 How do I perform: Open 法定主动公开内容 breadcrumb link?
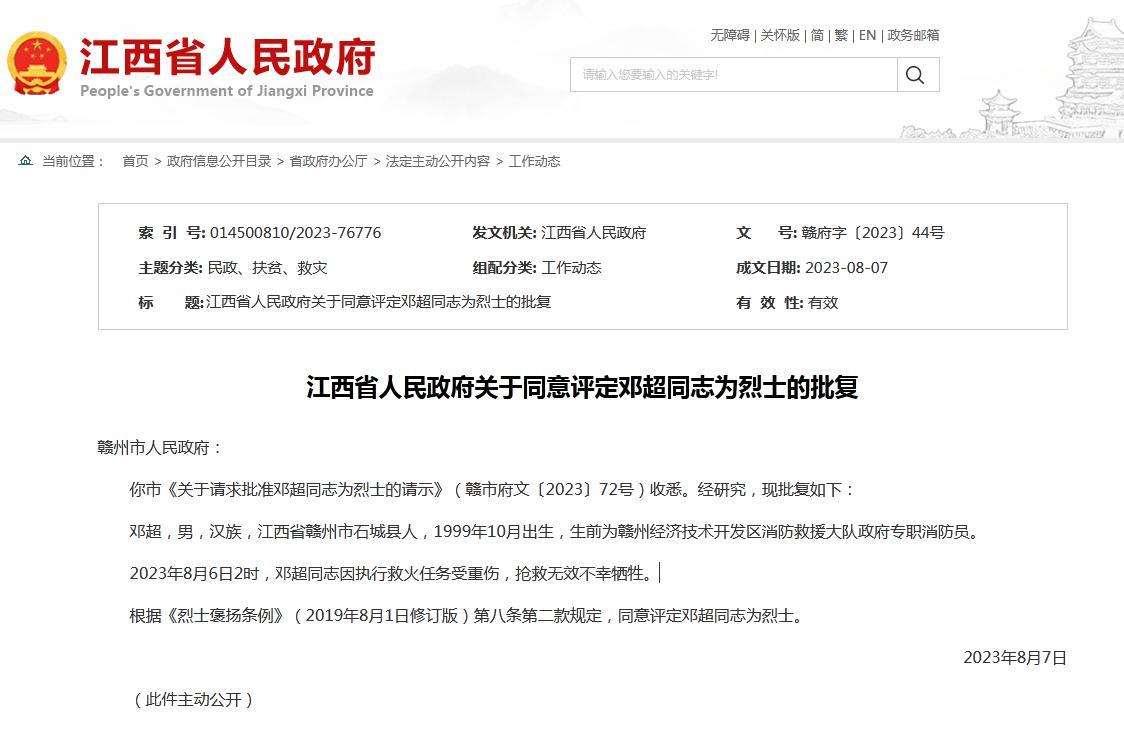click(x=438, y=161)
